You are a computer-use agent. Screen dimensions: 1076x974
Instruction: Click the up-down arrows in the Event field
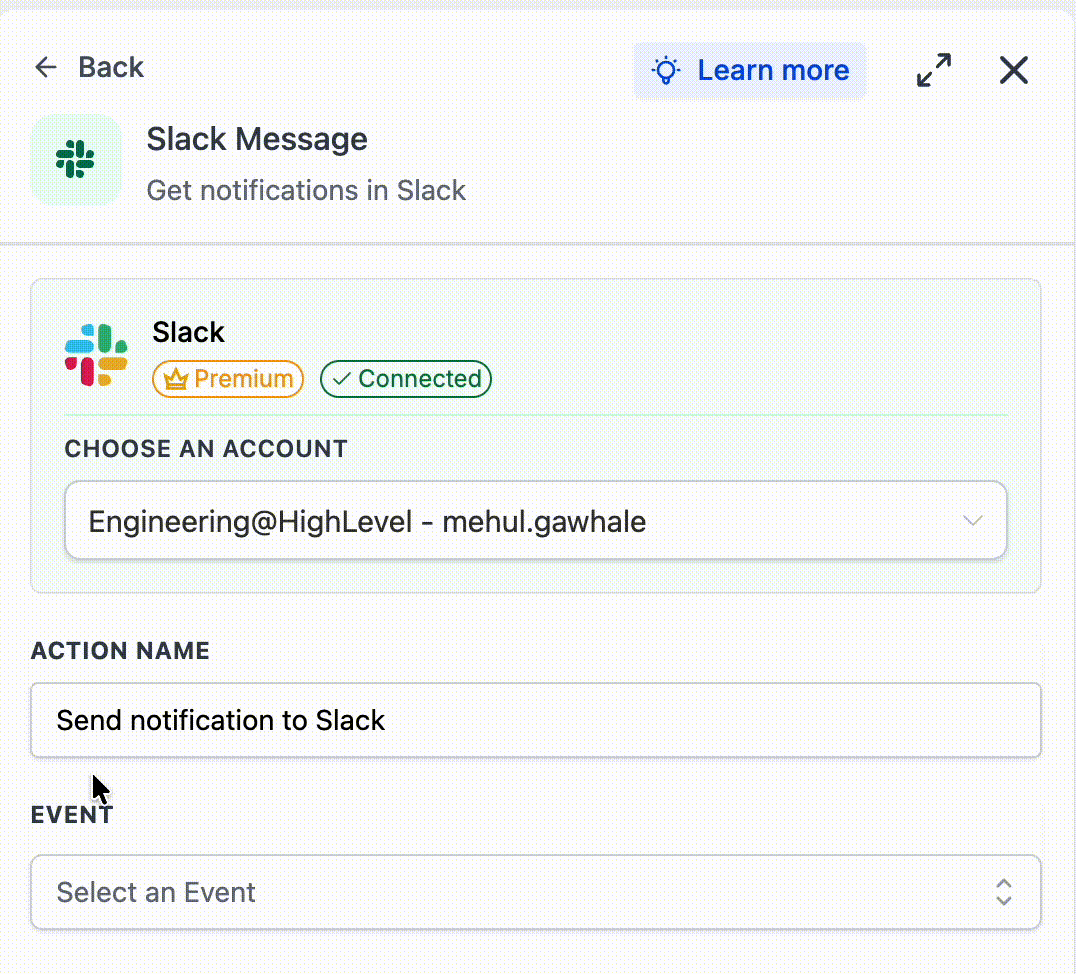coord(1003,892)
